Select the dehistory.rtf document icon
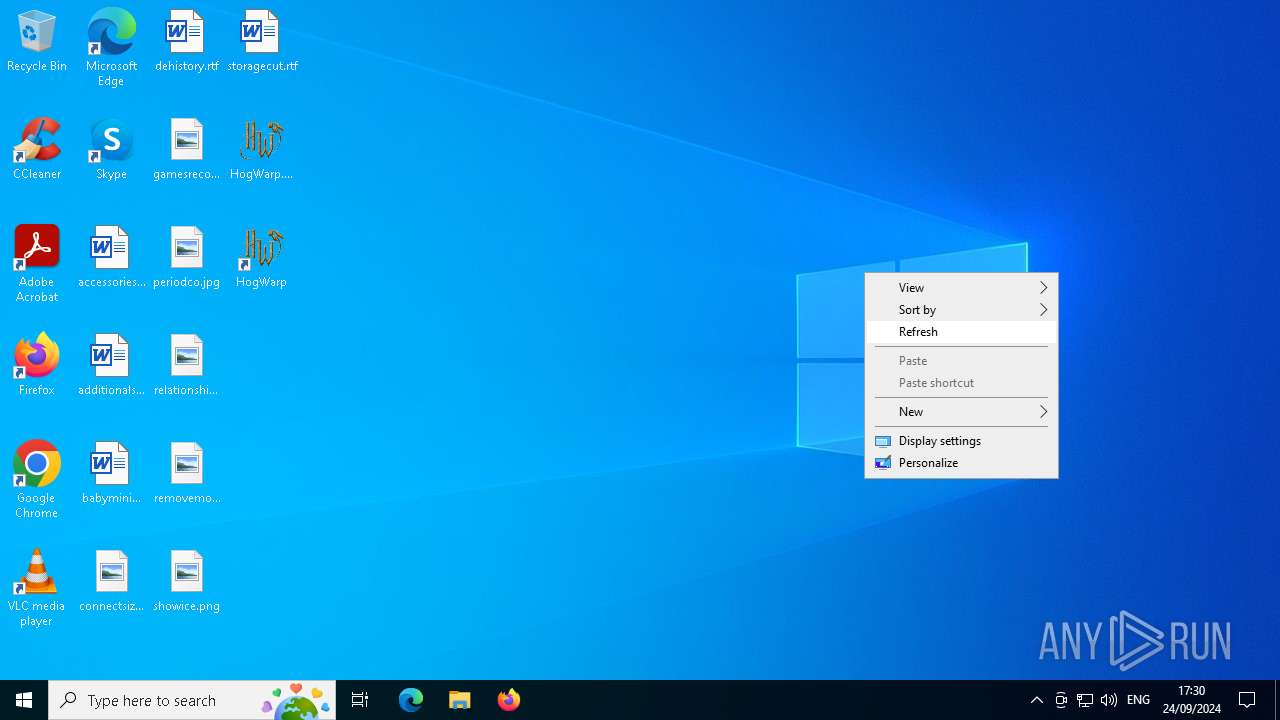Screen dimensions: 1280x720 pos(186,42)
